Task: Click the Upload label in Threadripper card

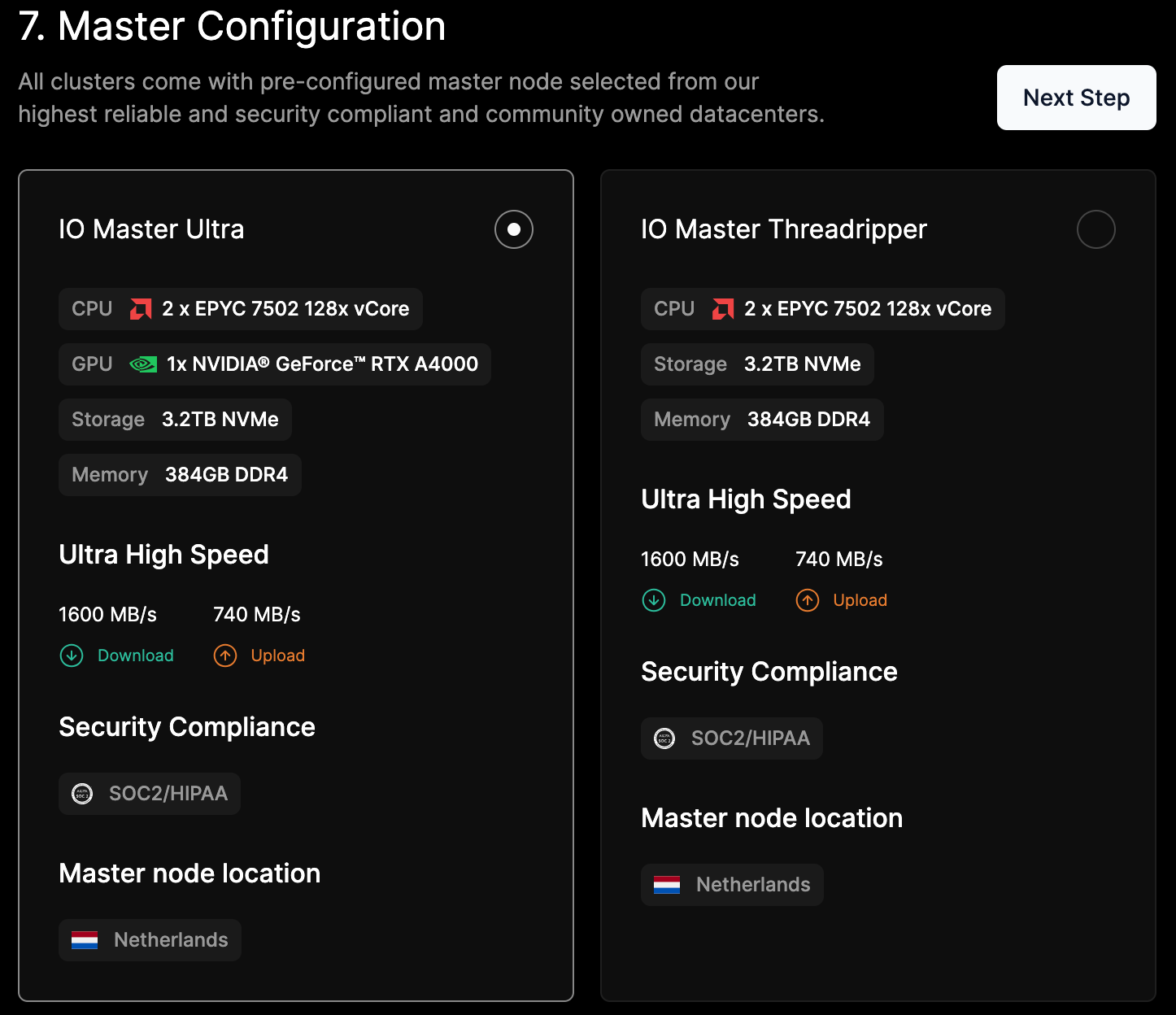Action: [x=860, y=600]
